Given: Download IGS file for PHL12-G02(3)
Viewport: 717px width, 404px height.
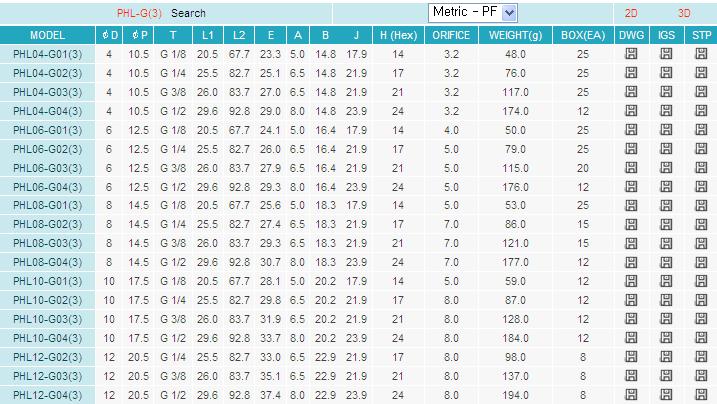Looking at the screenshot, I should coord(666,357).
